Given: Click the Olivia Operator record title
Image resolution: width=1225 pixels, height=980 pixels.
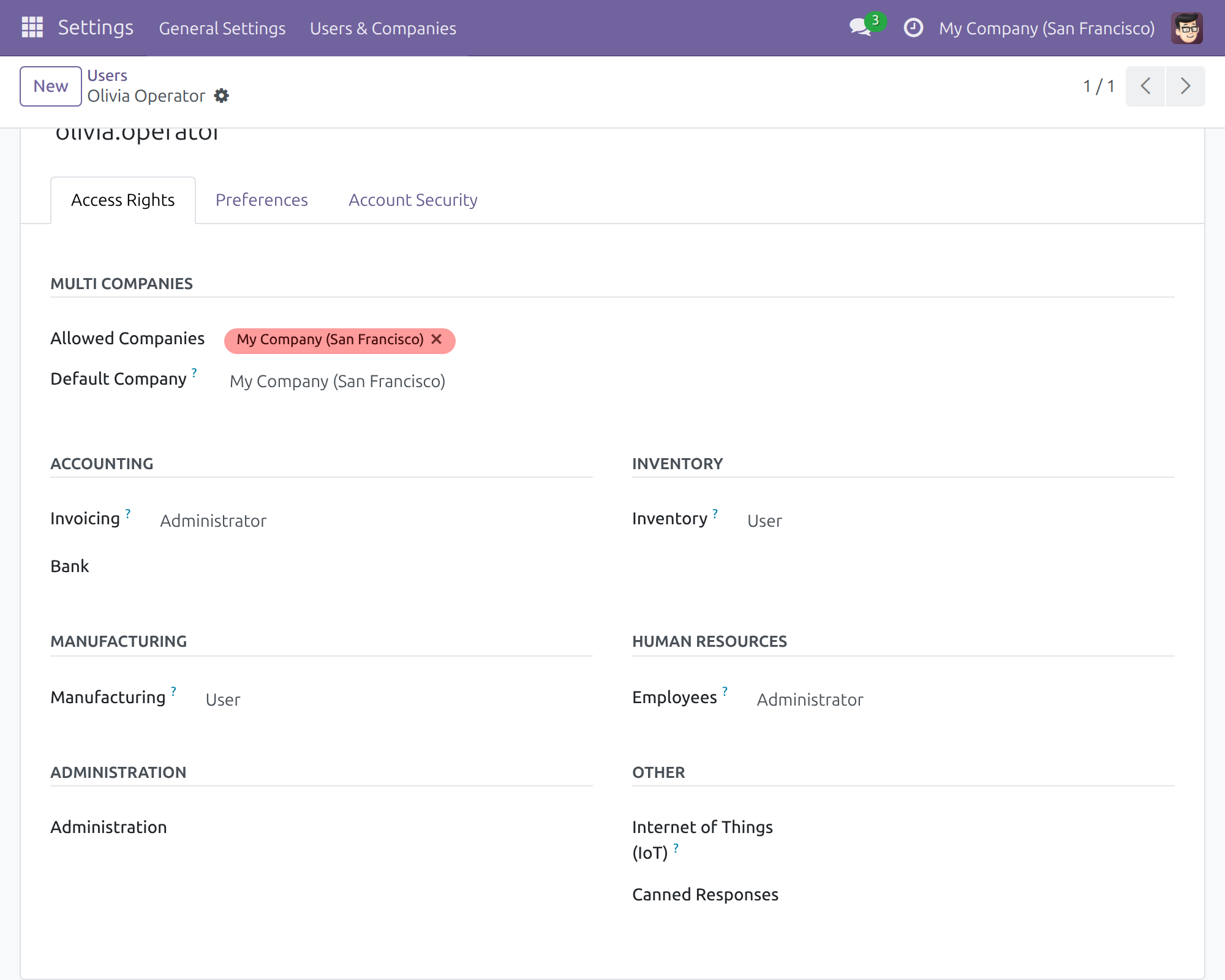Looking at the screenshot, I should tap(146, 96).
